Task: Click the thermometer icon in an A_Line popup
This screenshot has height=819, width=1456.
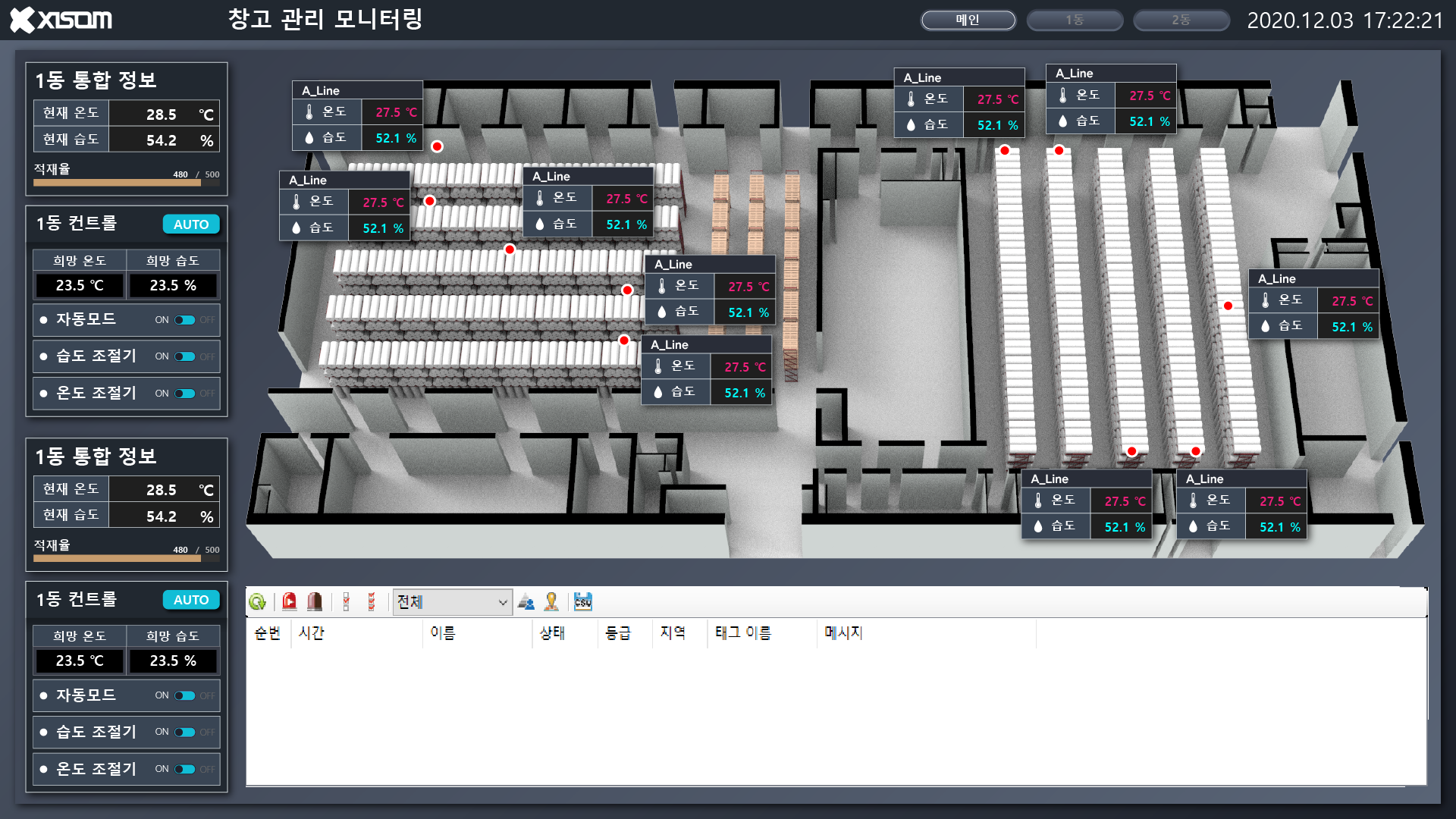Action: [x=310, y=111]
